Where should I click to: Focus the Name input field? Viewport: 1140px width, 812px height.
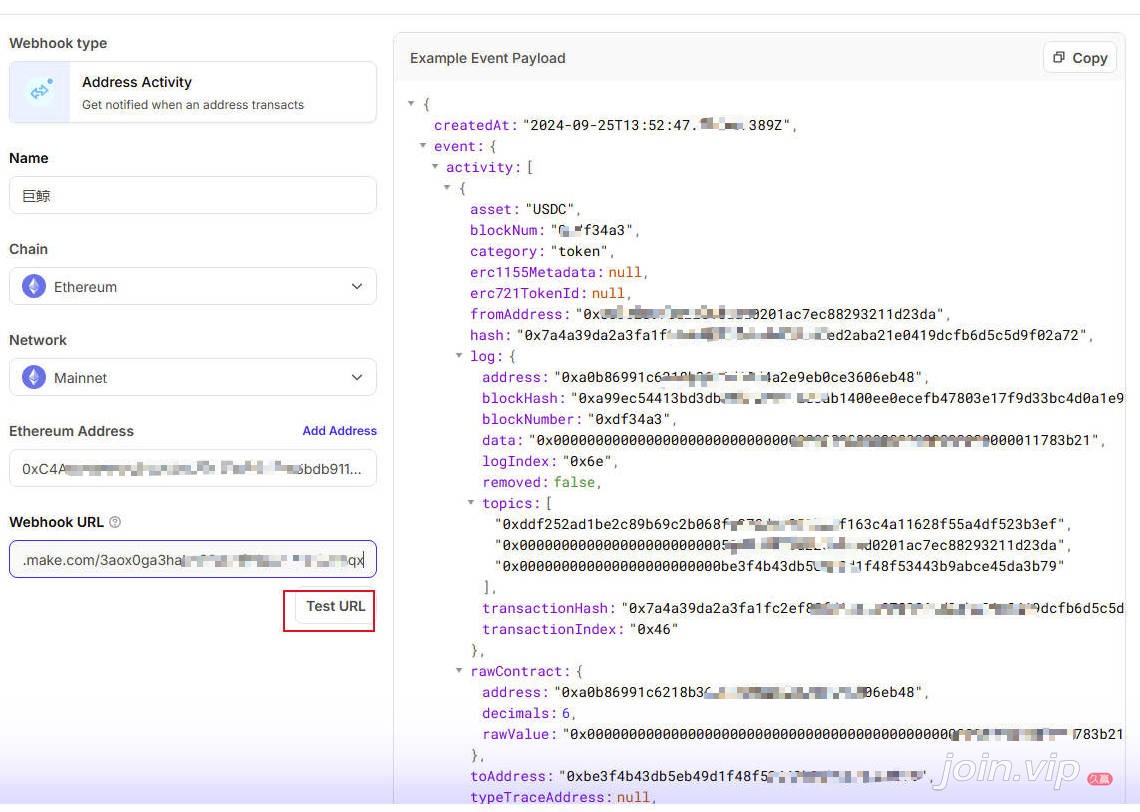point(193,196)
